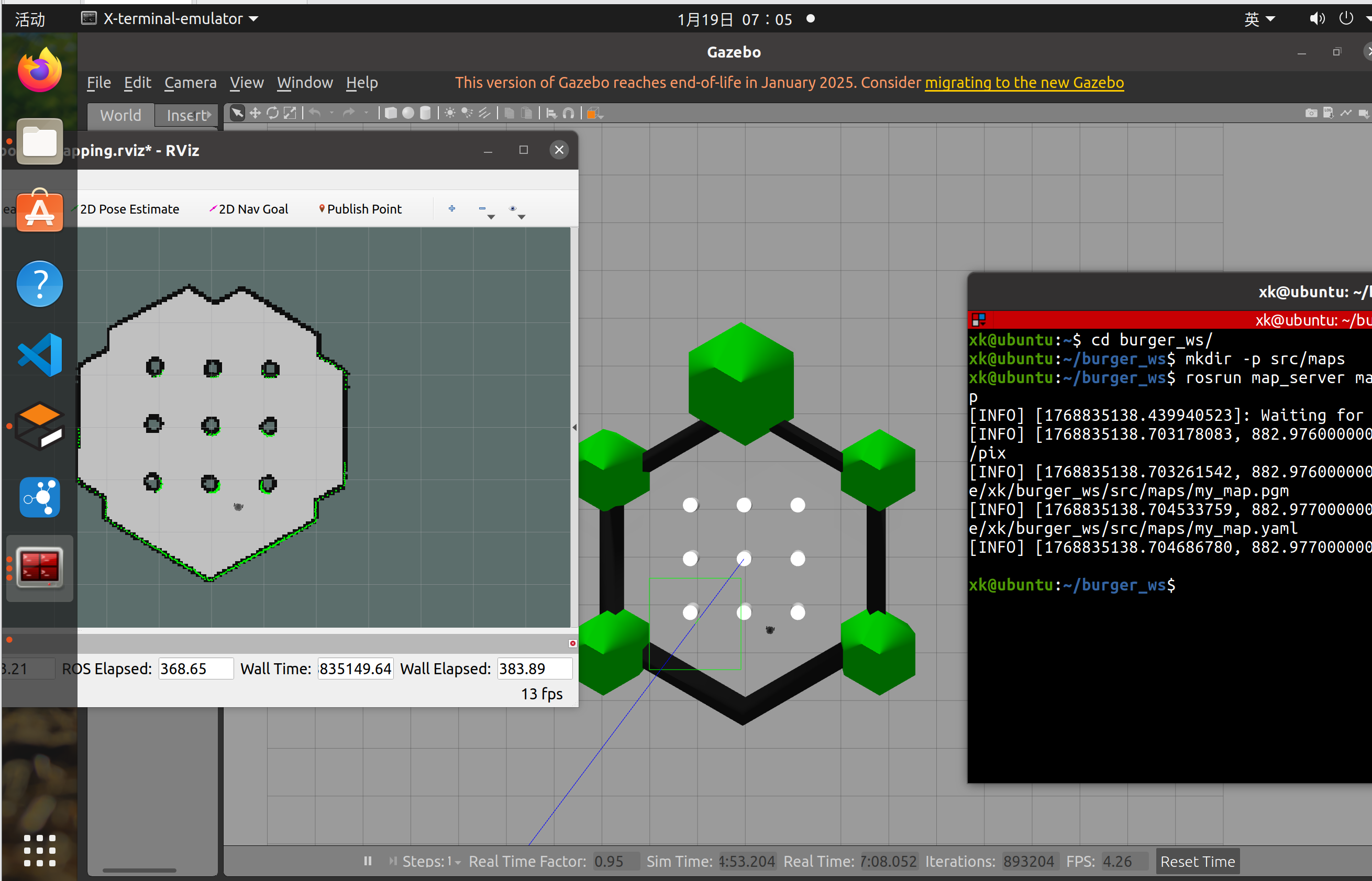Screen dimensions: 1372x881
Task: Pause the Gazebo simulation
Action: [368, 861]
